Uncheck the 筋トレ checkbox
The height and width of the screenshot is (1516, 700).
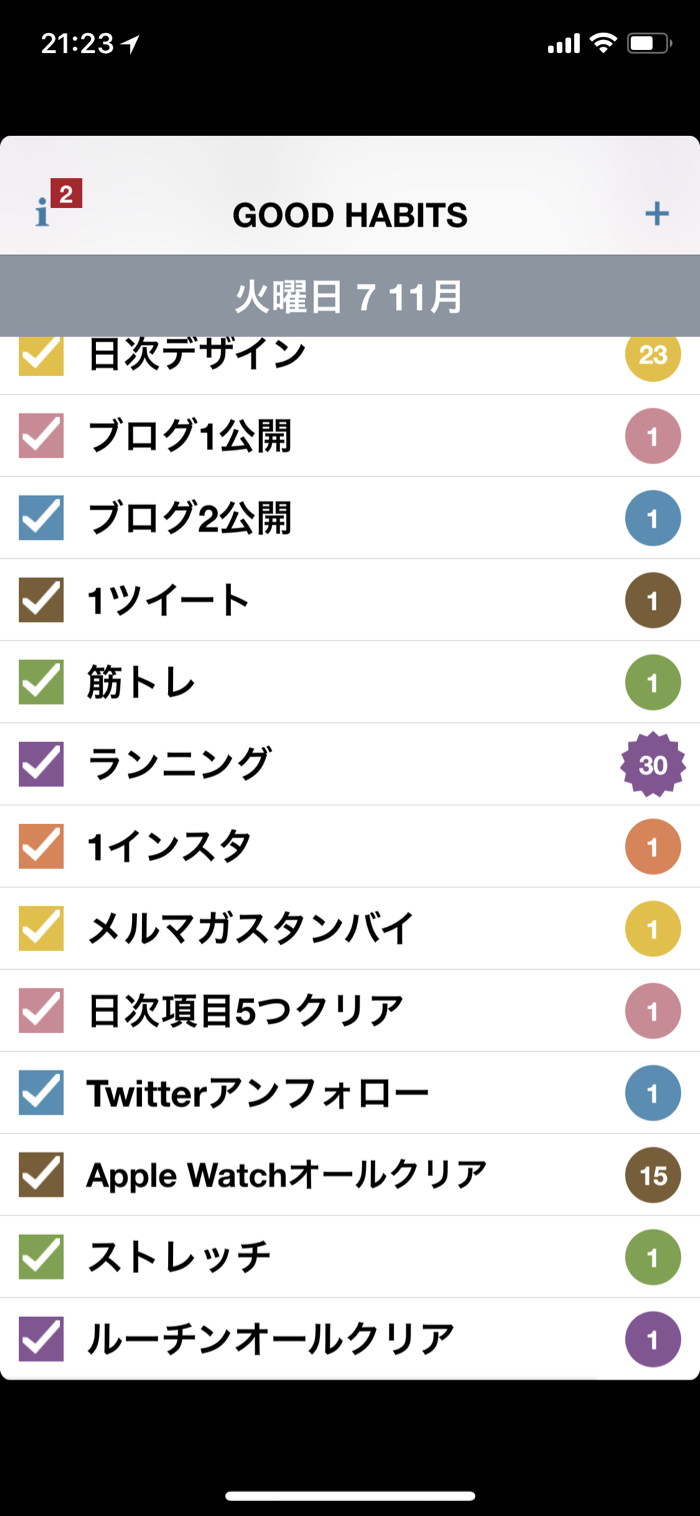(x=41, y=683)
